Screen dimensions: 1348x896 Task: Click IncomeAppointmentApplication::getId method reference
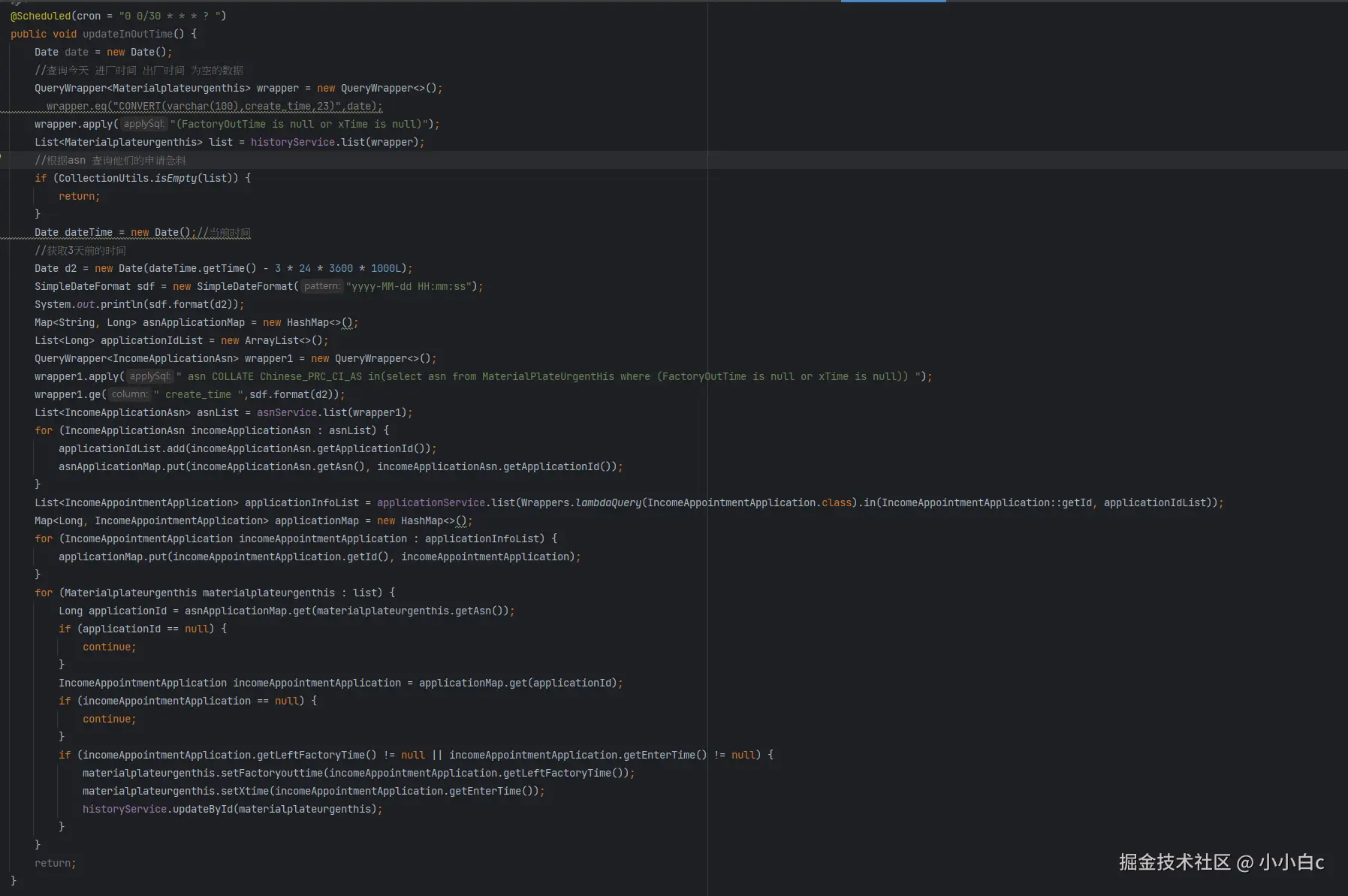pyautogui.click(x=986, y=502)
